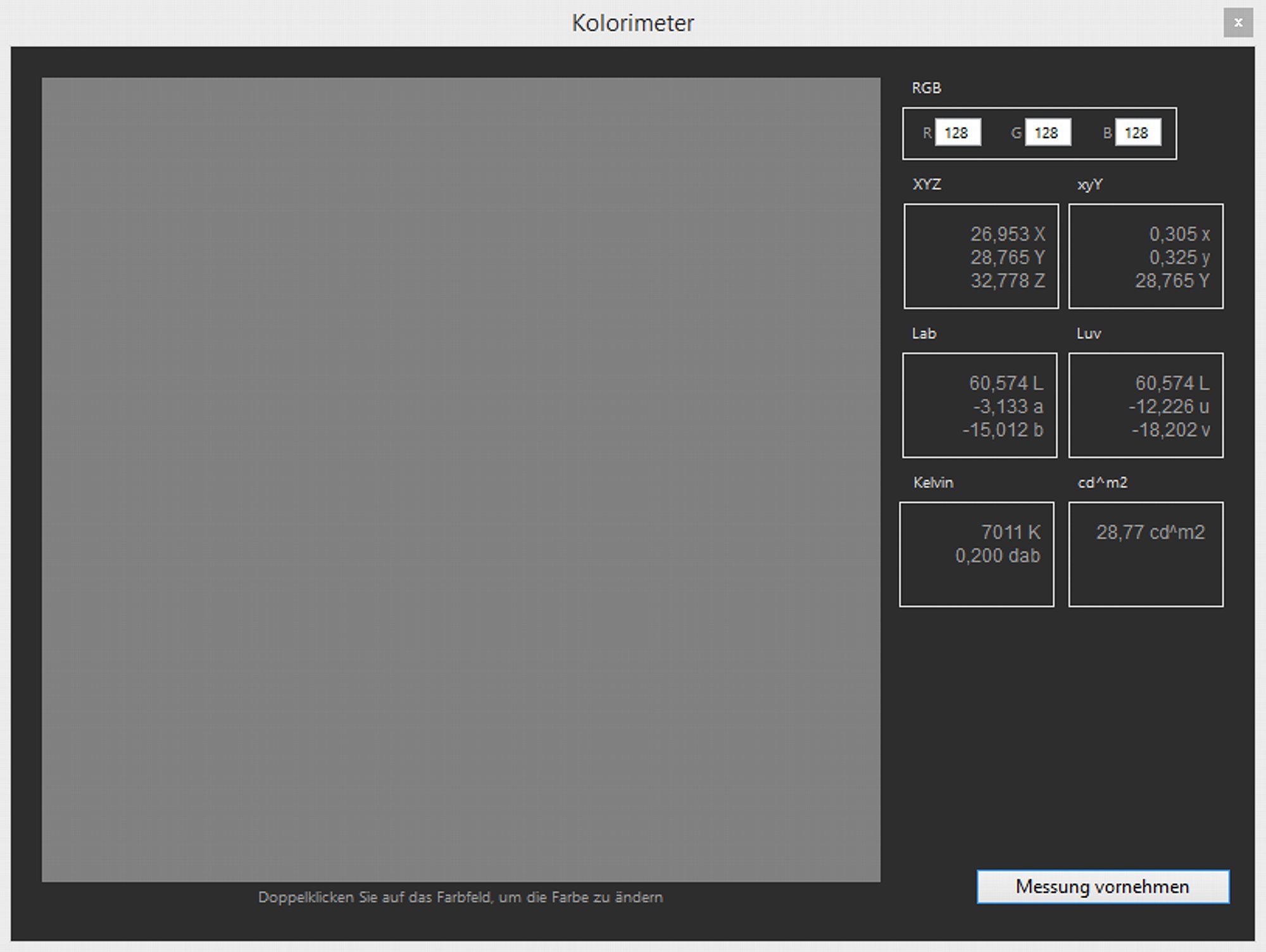Focus the G value input field
Screen dimensions: 1266x952
(1048, 133)
